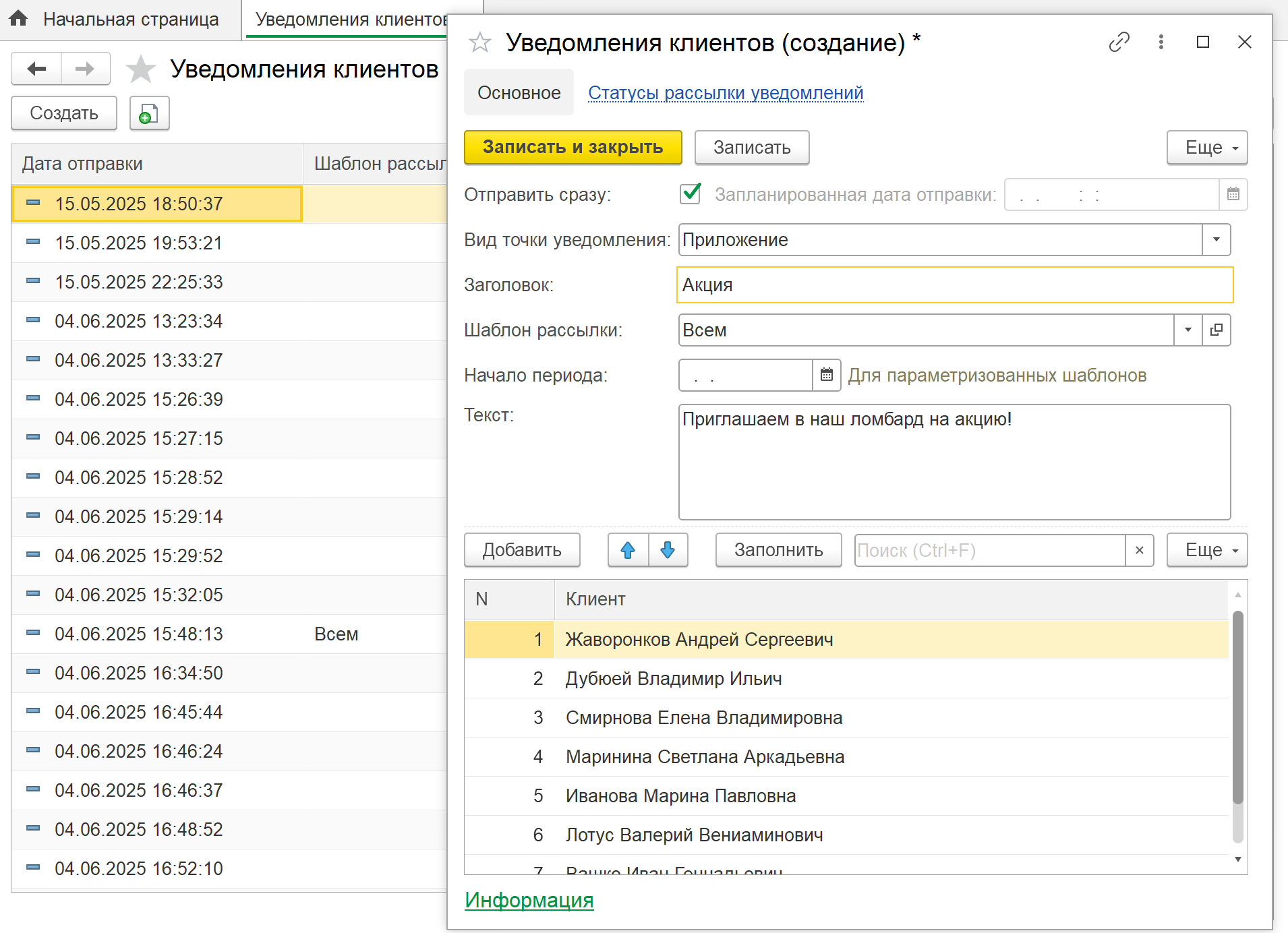
Task: Go back with the left arrow button
Action: [x=36, y=69]
